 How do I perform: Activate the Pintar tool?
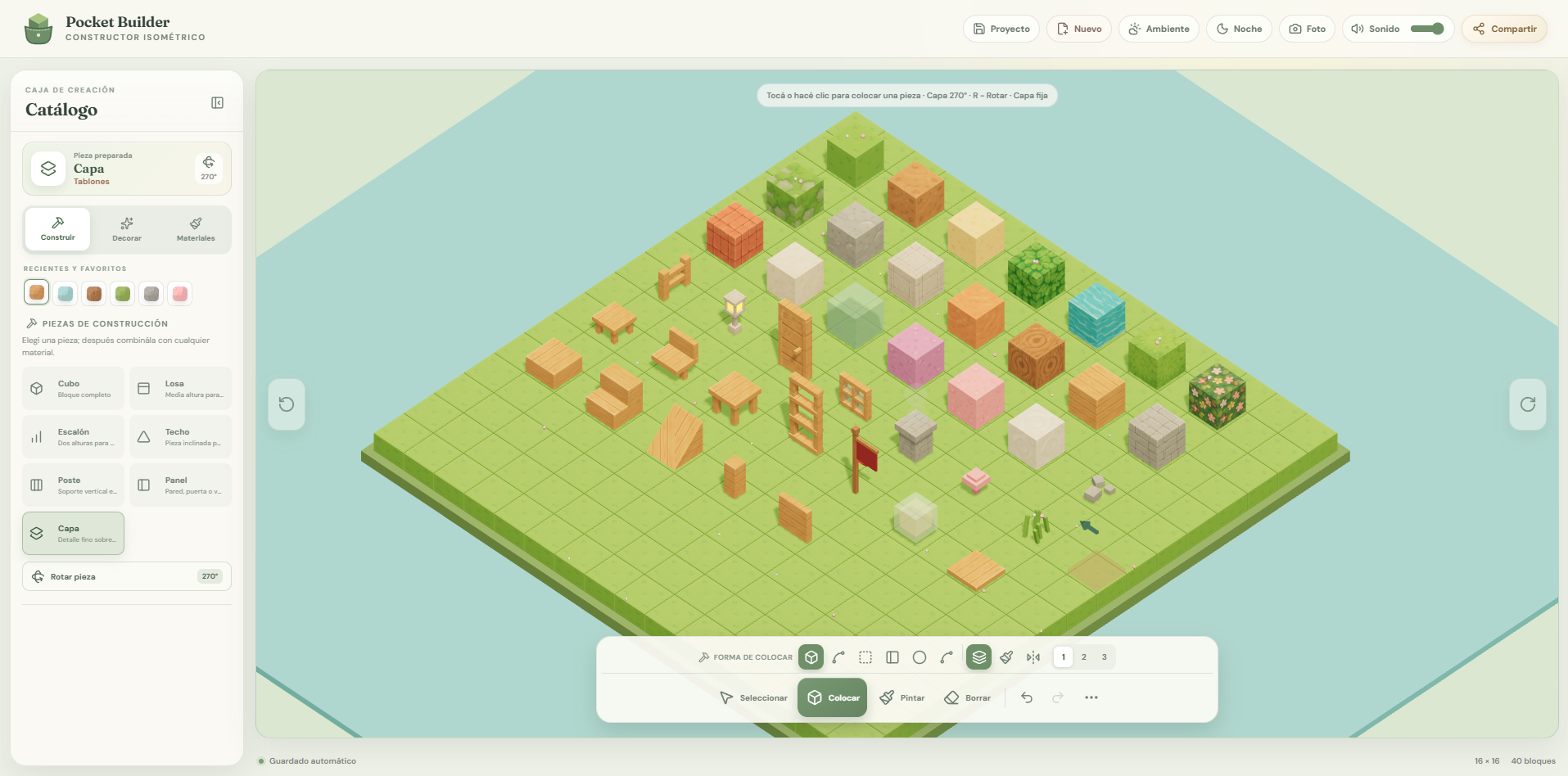(902, 697)
